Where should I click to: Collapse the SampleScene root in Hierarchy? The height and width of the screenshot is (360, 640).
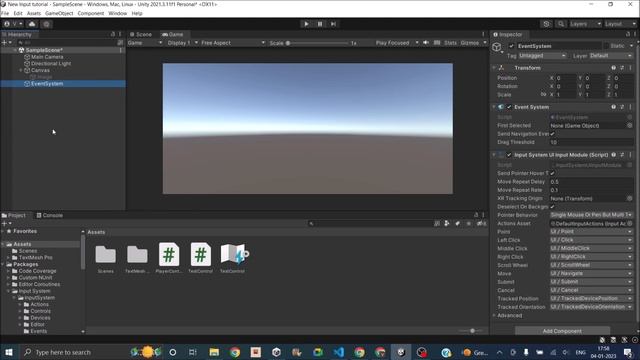tap(16, 50)
